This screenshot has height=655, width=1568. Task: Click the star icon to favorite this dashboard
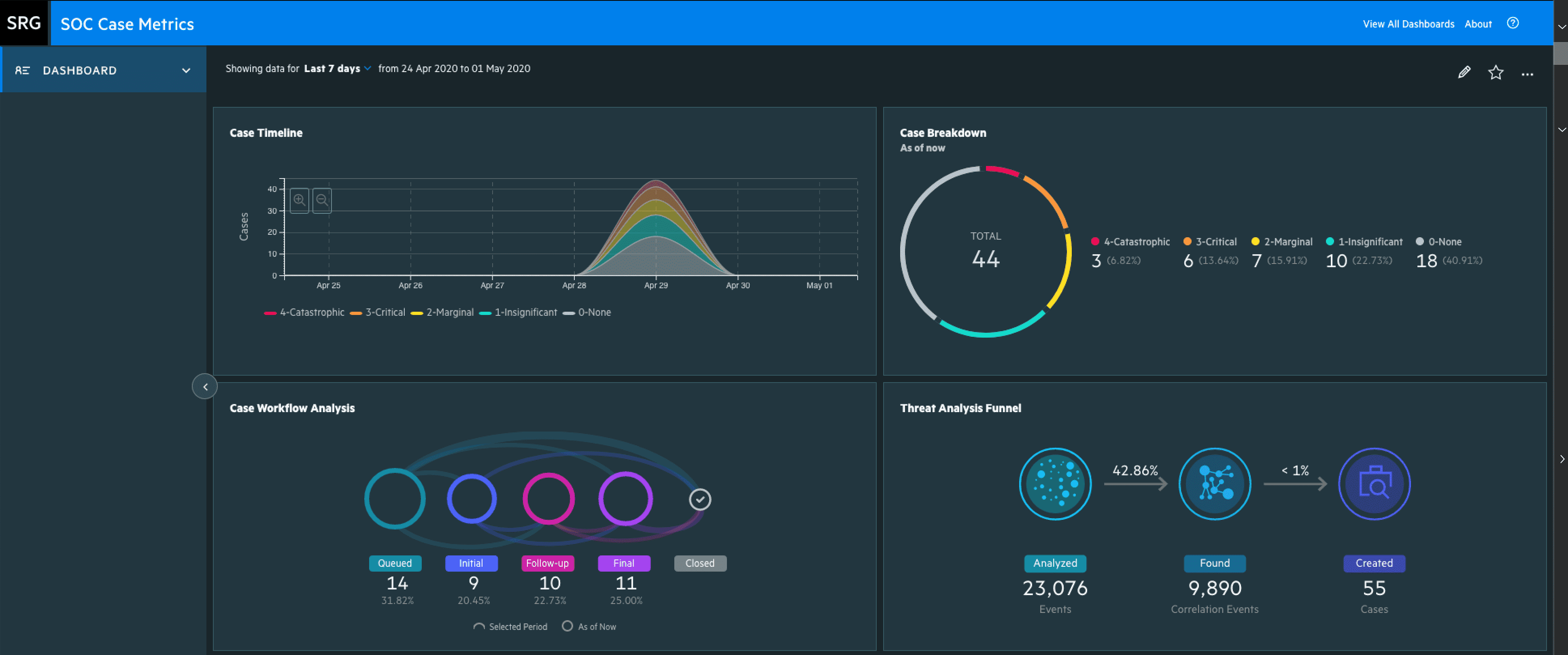pos(1496,72)
